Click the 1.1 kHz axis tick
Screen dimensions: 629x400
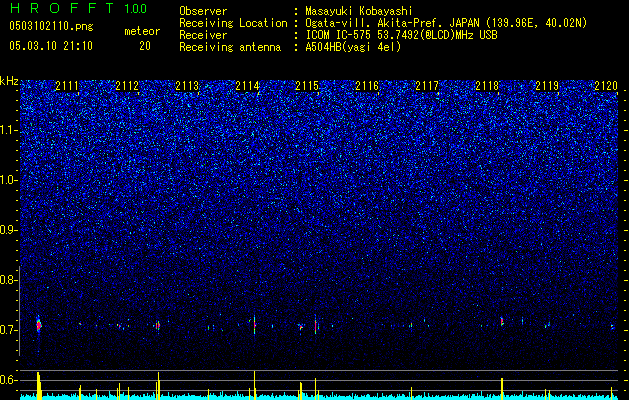pos(10,130)
